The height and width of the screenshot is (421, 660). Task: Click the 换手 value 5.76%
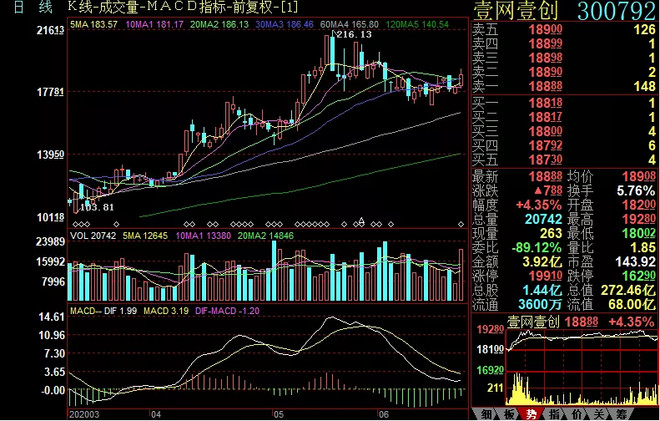click(636, 191)
